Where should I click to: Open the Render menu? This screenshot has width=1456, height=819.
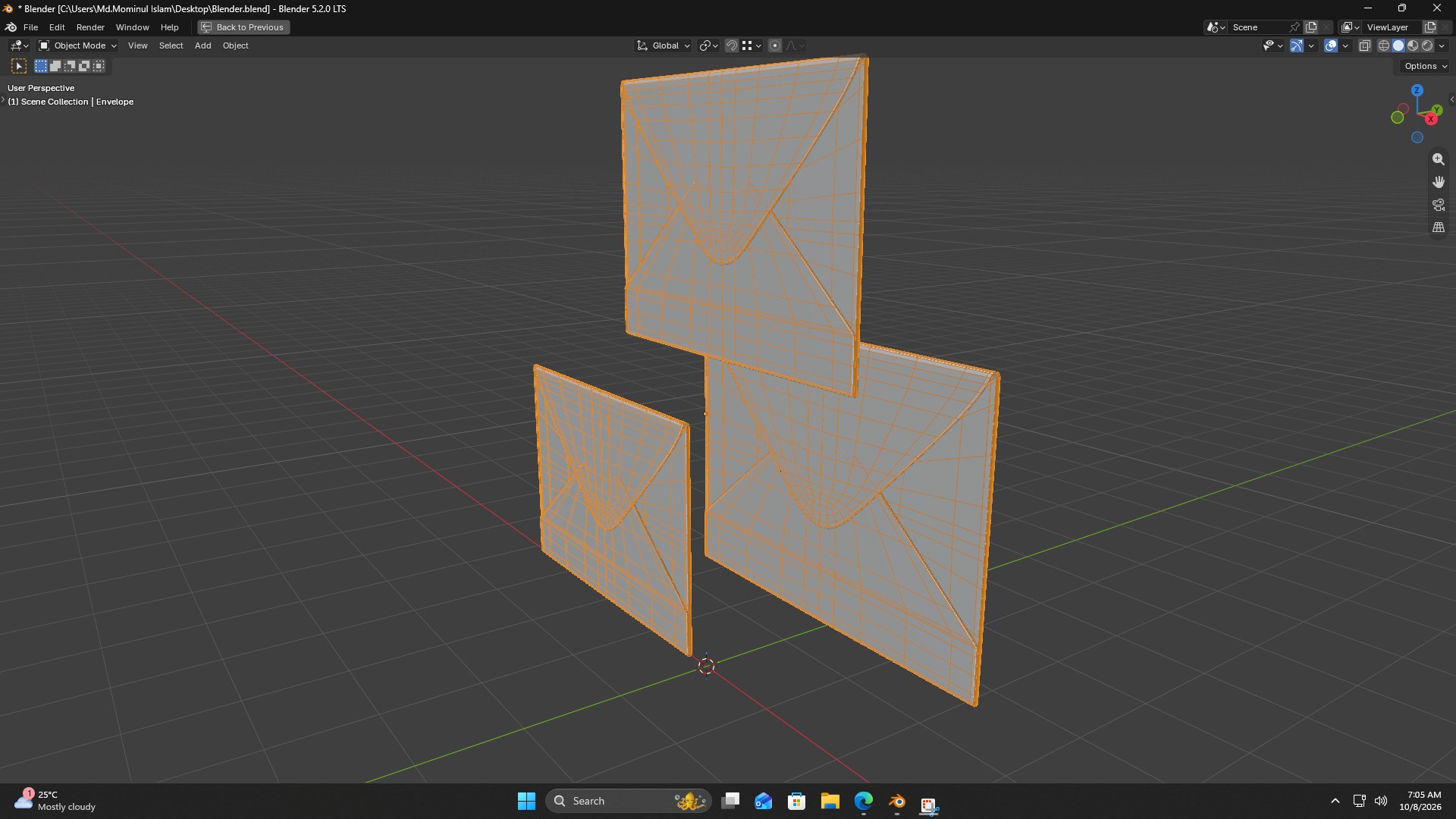click(x=90, y=27)
